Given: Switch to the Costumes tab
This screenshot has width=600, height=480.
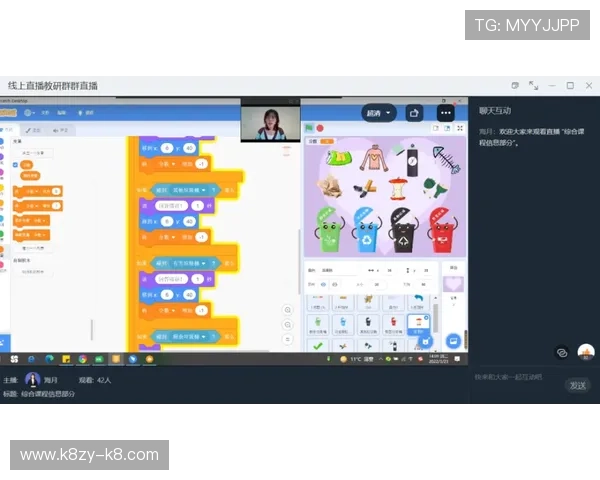Looking at the screenshot, I should [34, 130].
